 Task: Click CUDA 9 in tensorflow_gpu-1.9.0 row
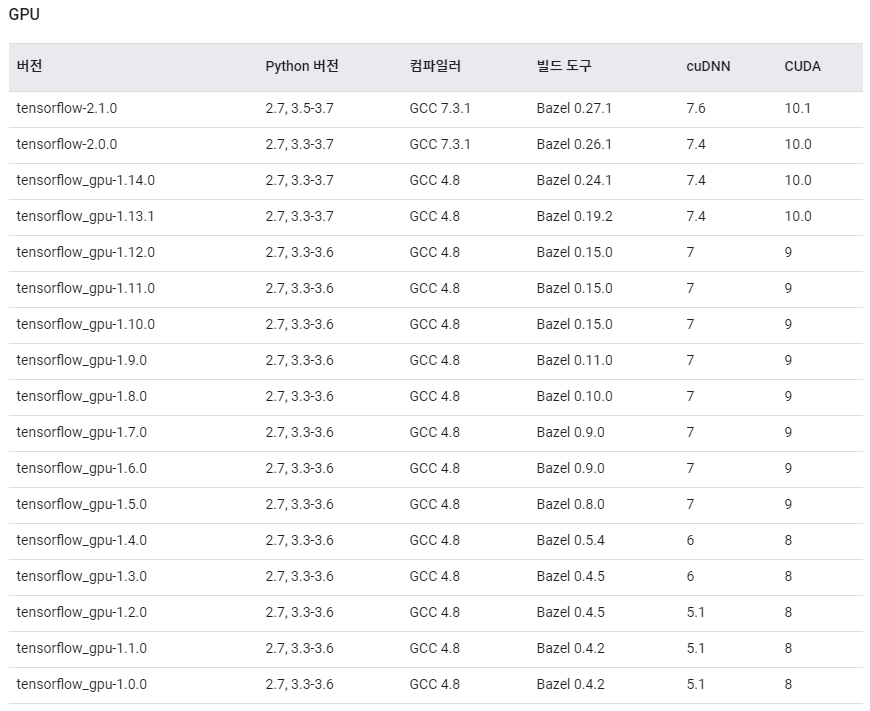click(788, 361)
